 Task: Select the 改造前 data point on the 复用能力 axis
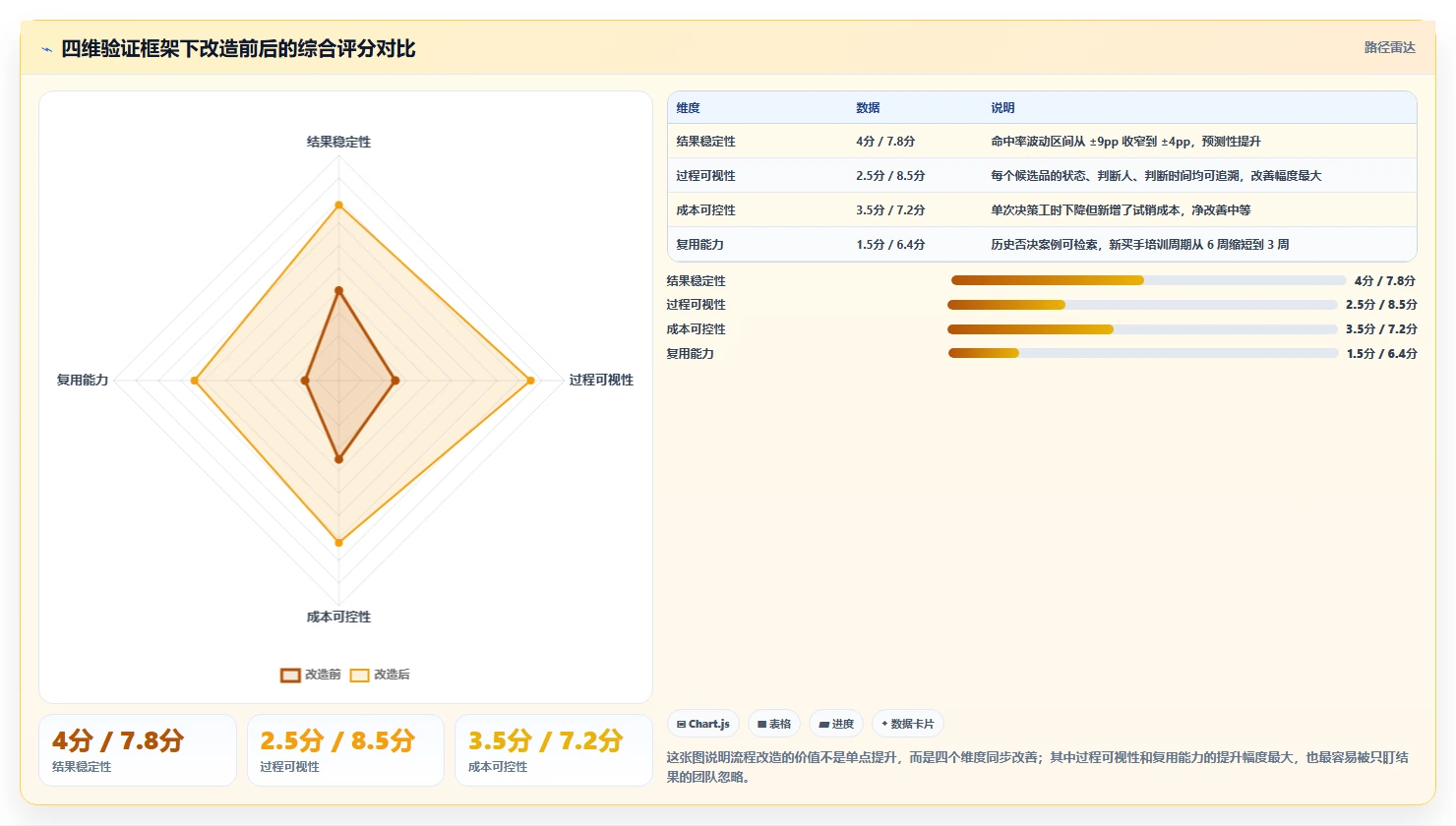305,381
